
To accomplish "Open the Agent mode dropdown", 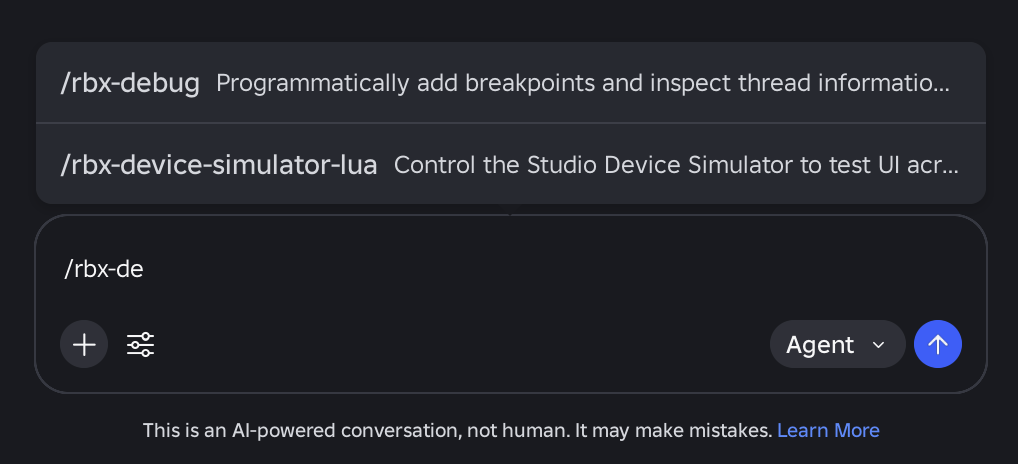I will pos(838,344).
